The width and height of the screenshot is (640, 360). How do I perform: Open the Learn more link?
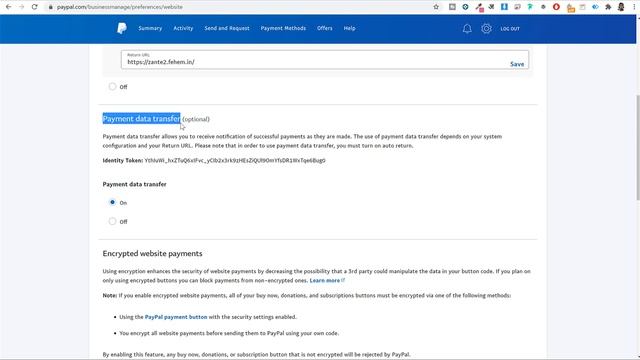(324, 280)
